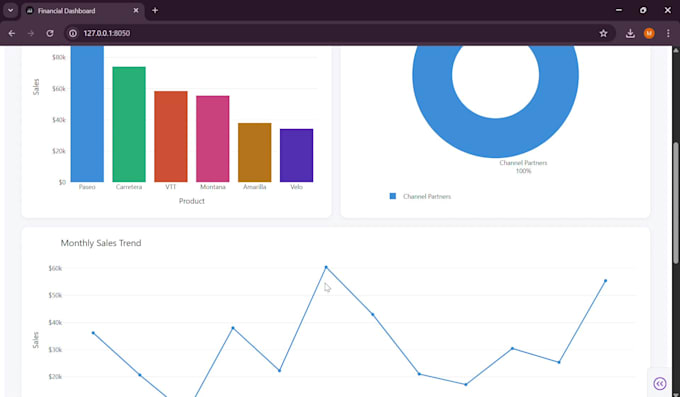Screen dimensions: 680x397
Task: Click the Montana axis label
Action: 212,187
